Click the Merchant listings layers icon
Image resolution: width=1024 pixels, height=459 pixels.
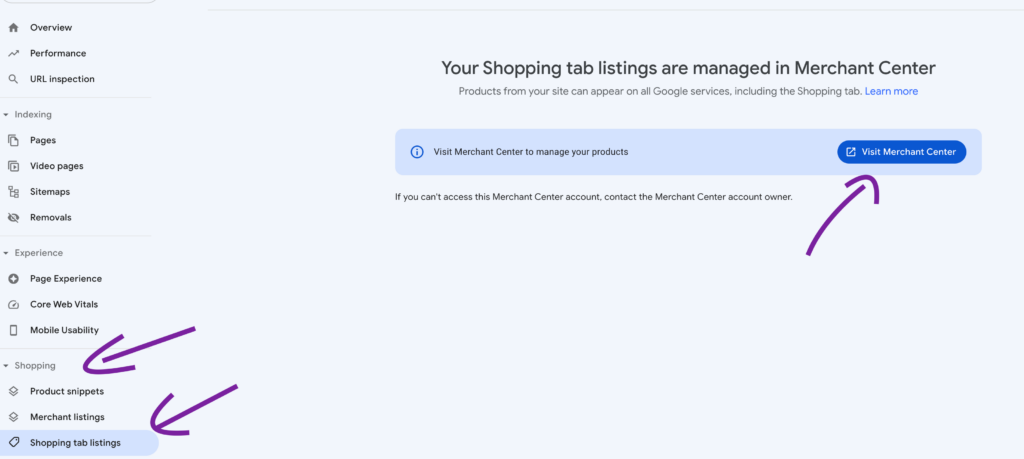[x=13, y=417]
